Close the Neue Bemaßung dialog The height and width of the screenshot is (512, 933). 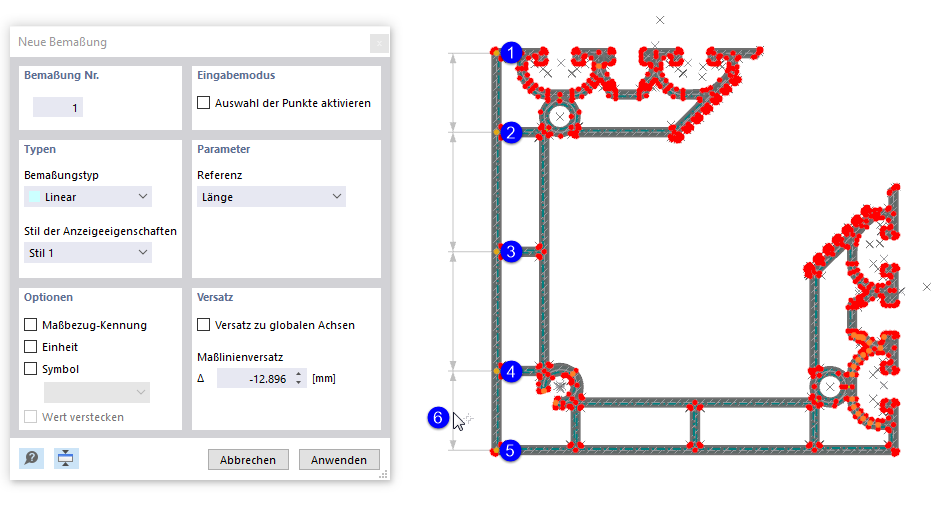[379, 43]
